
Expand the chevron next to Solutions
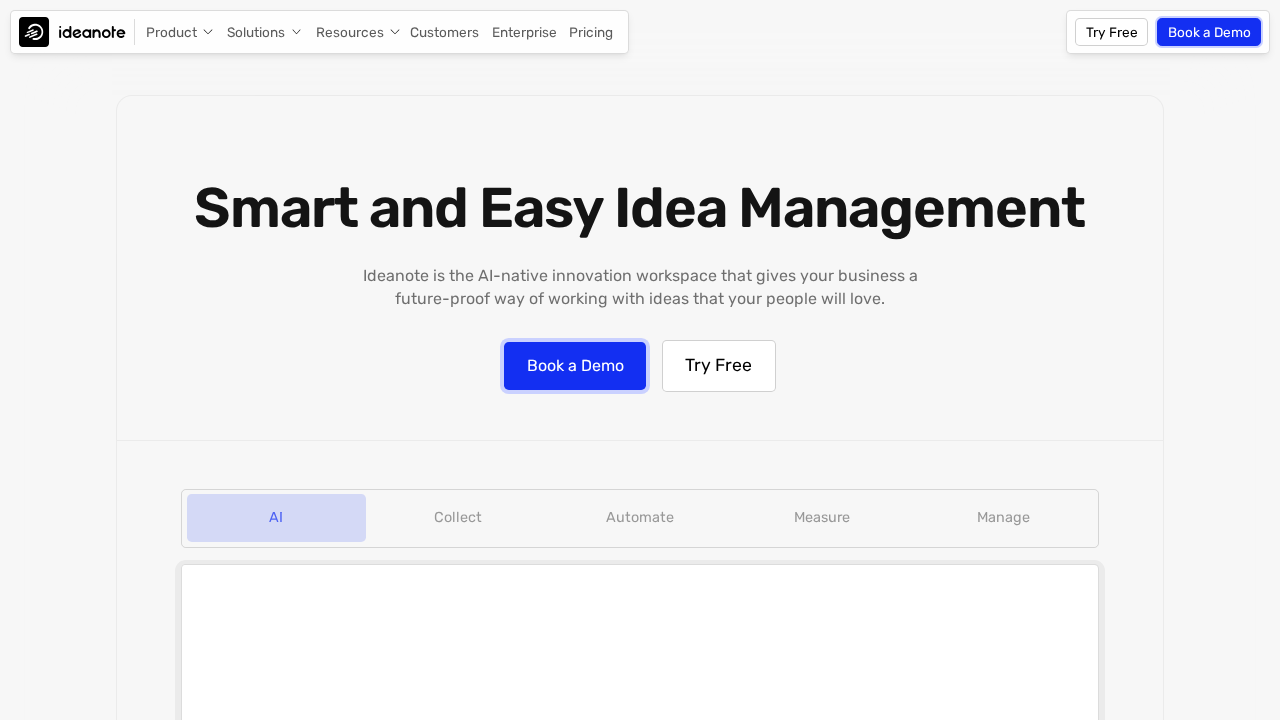pyautogui.click(x=296, y=32)
